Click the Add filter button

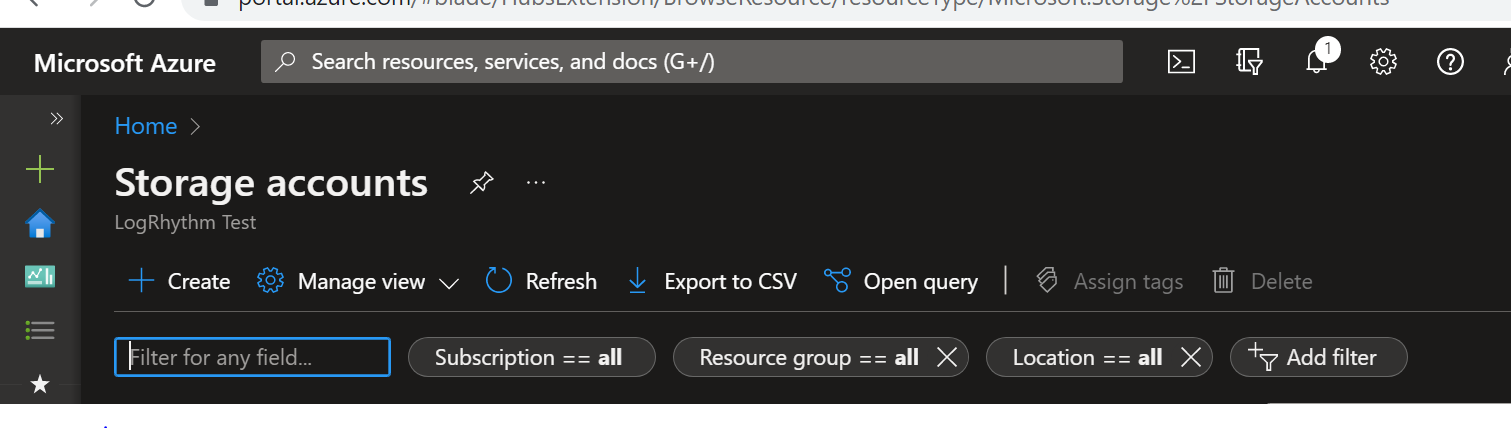pos(1318,357)
